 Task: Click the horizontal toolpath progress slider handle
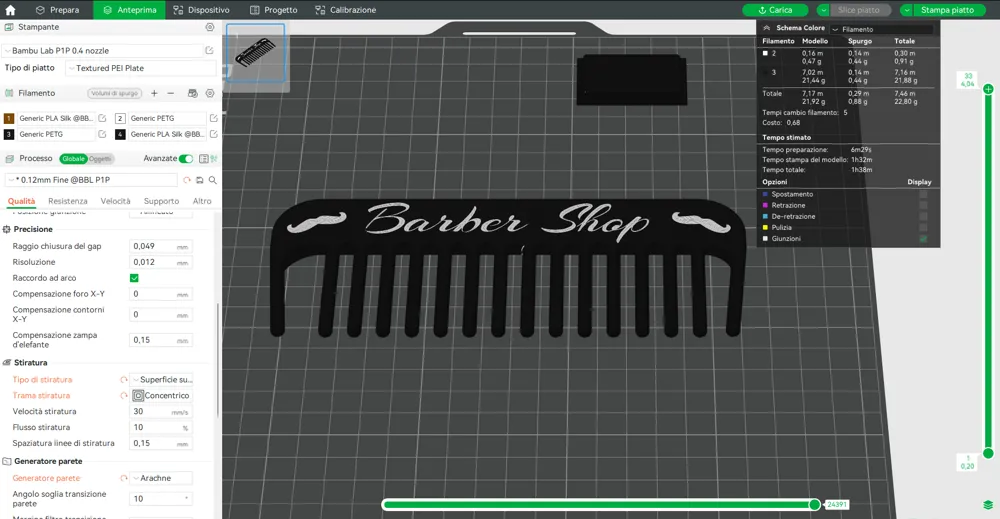point(814,504)
